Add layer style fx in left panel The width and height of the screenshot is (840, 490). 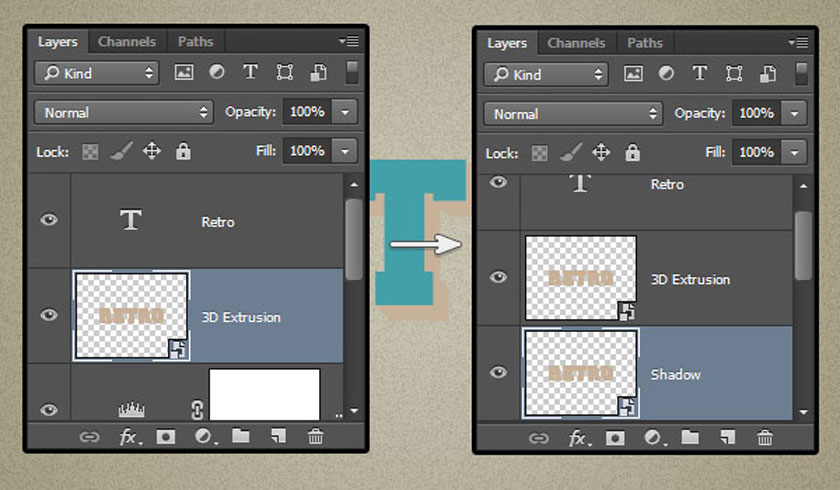pos(130,438)
